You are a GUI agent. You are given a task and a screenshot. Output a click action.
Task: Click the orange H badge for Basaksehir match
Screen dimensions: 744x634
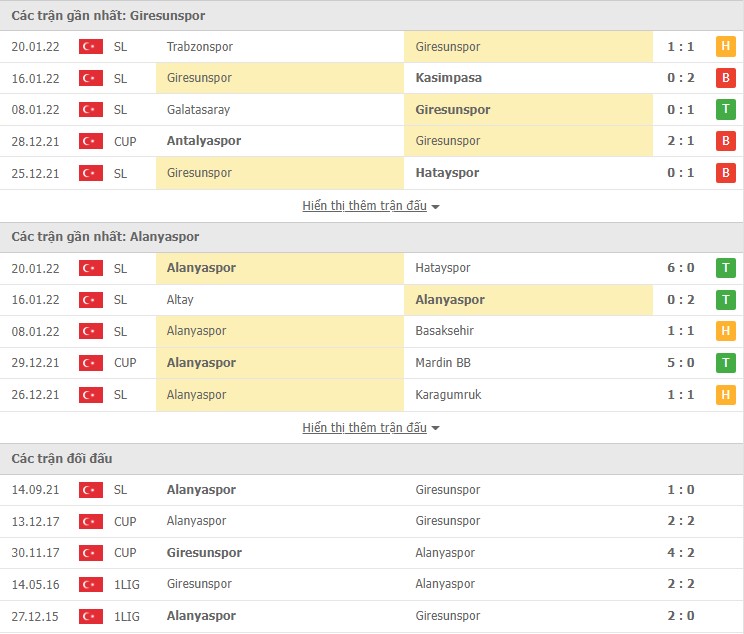725,331
